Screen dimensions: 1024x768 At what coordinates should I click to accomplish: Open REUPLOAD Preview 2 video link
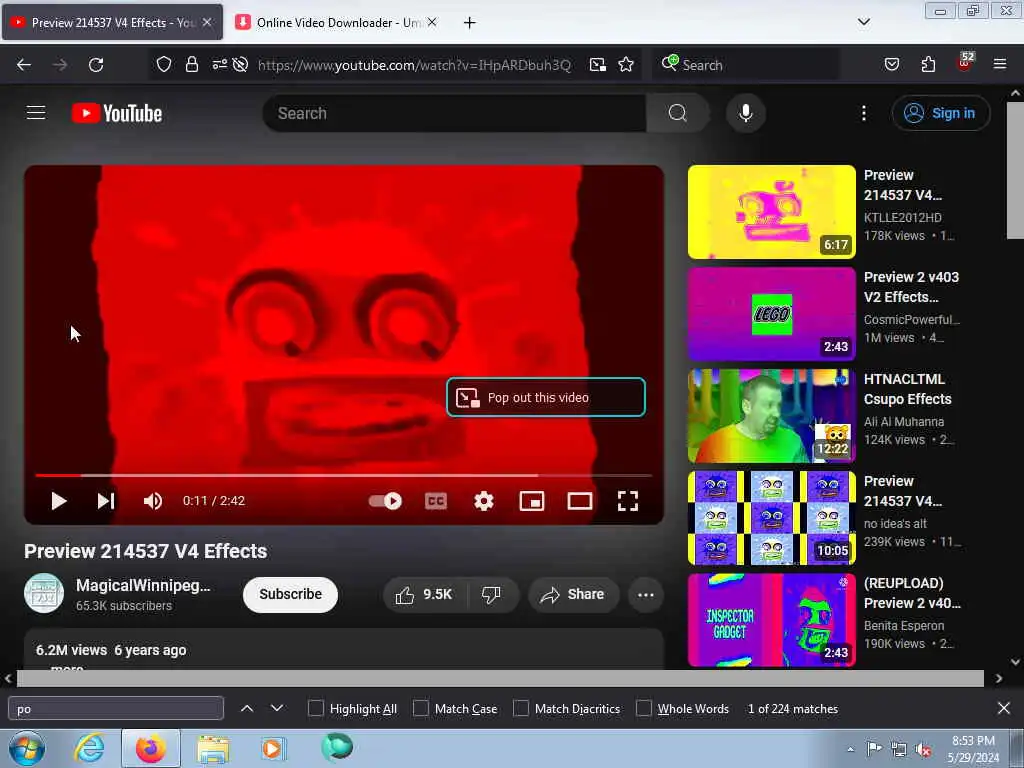pos(912,593)
